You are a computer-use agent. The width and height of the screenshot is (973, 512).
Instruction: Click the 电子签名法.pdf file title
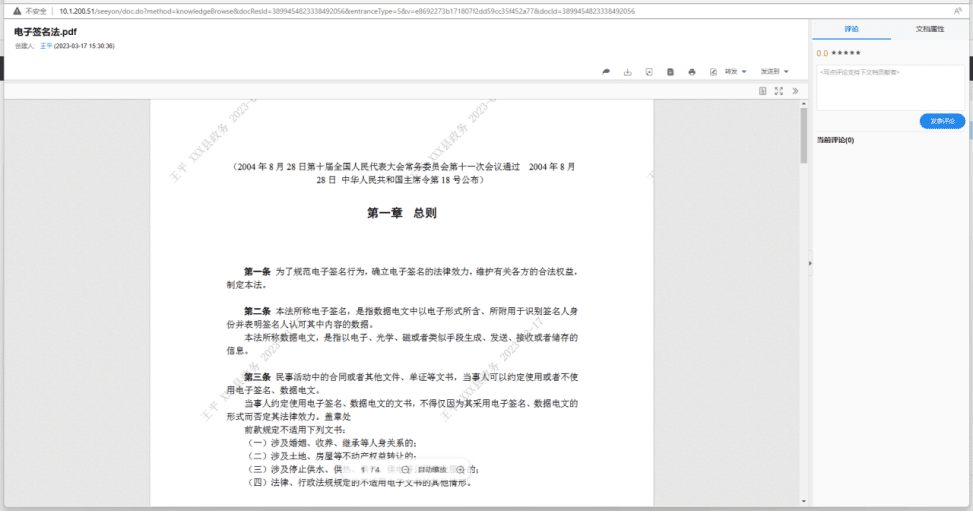(x=45, y=32)
